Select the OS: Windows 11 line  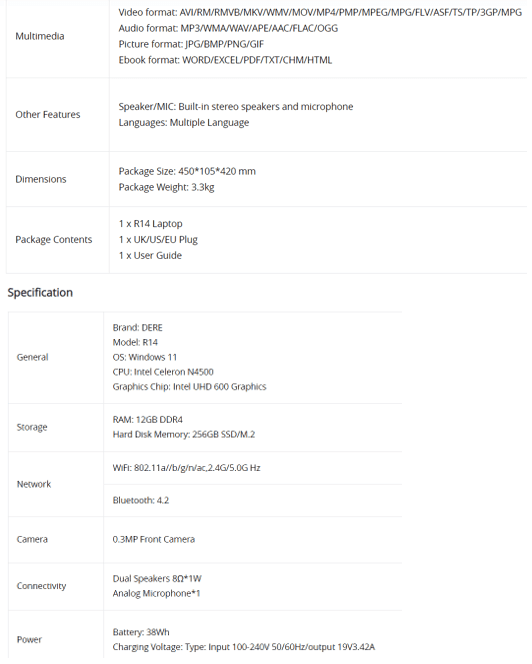145,357
